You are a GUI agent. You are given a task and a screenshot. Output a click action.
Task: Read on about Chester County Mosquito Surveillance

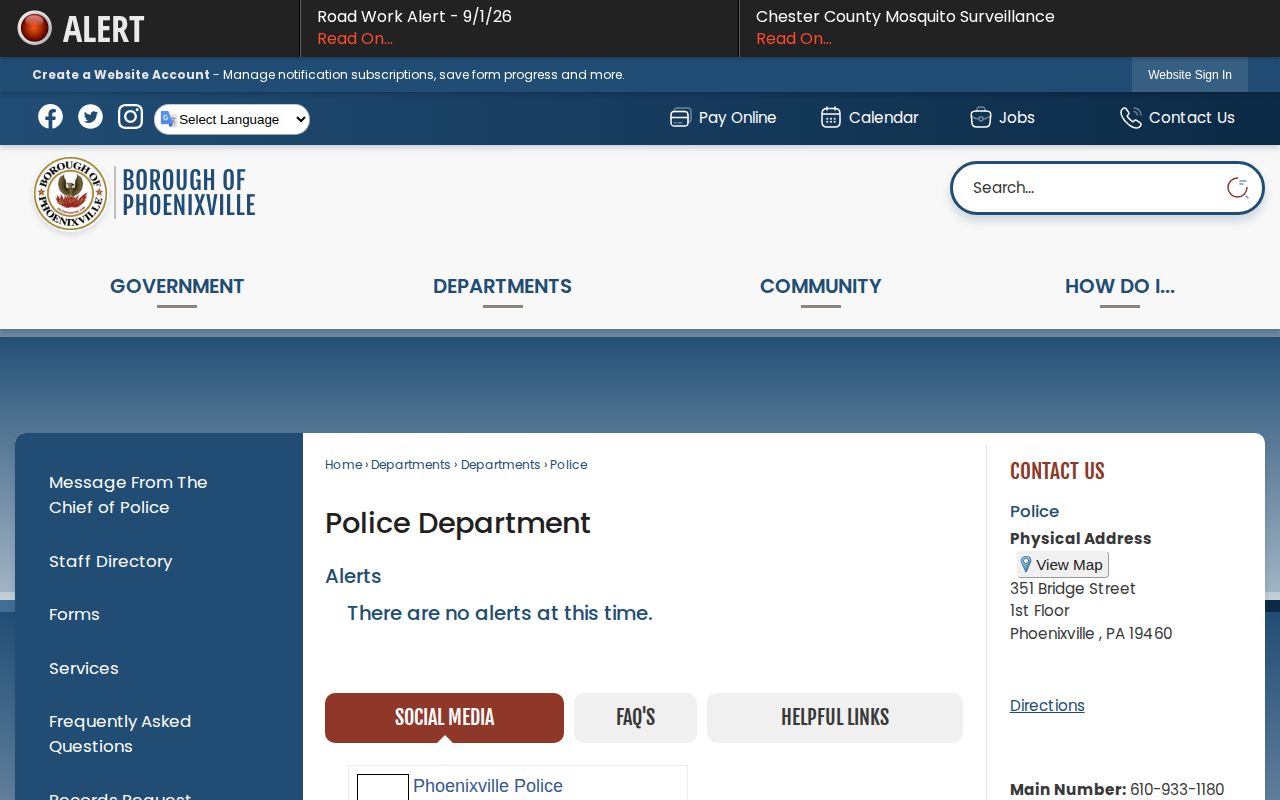pyautogui.click(x=794, y=39)
